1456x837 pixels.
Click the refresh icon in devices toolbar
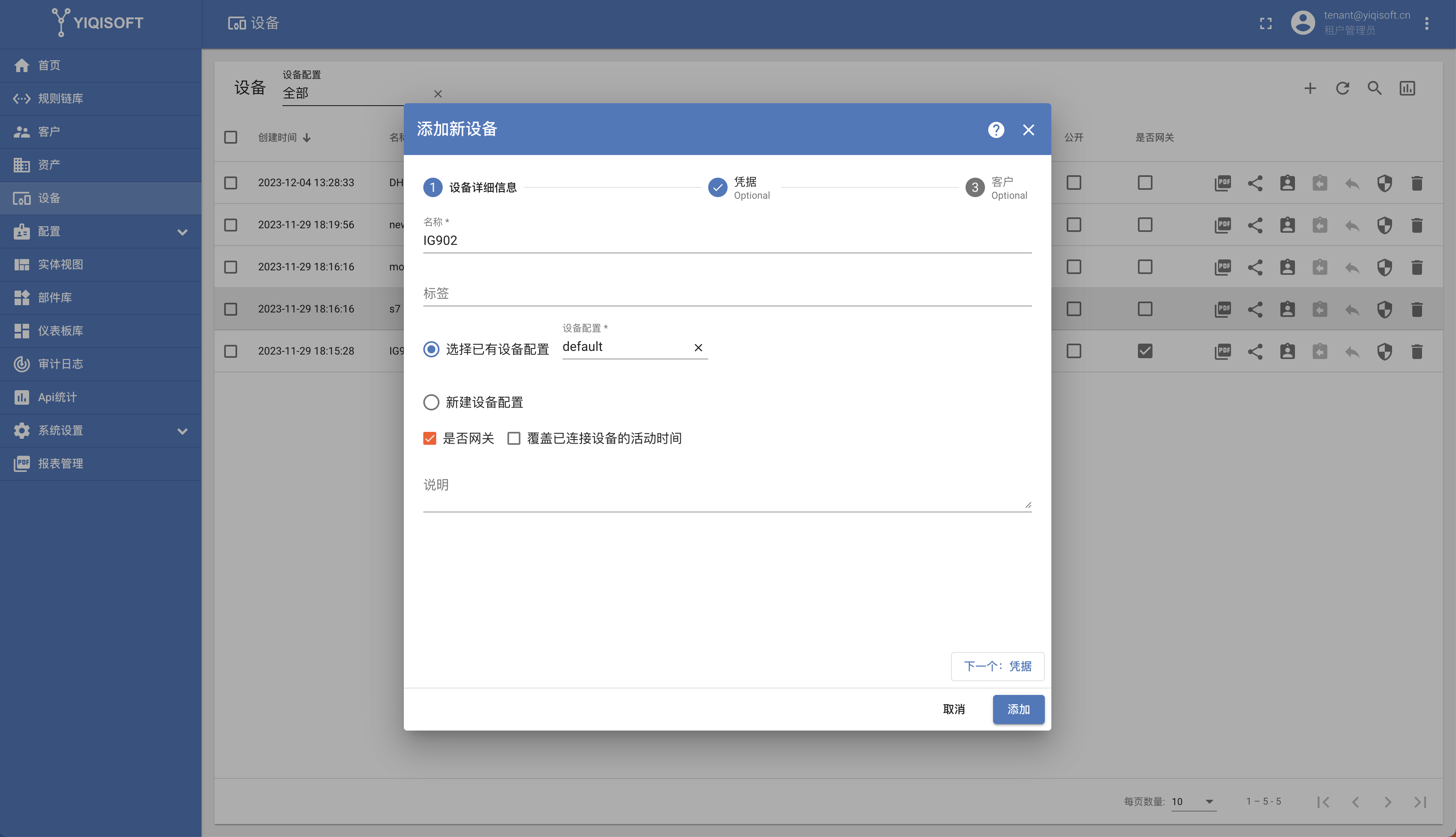click(1342, 89)
